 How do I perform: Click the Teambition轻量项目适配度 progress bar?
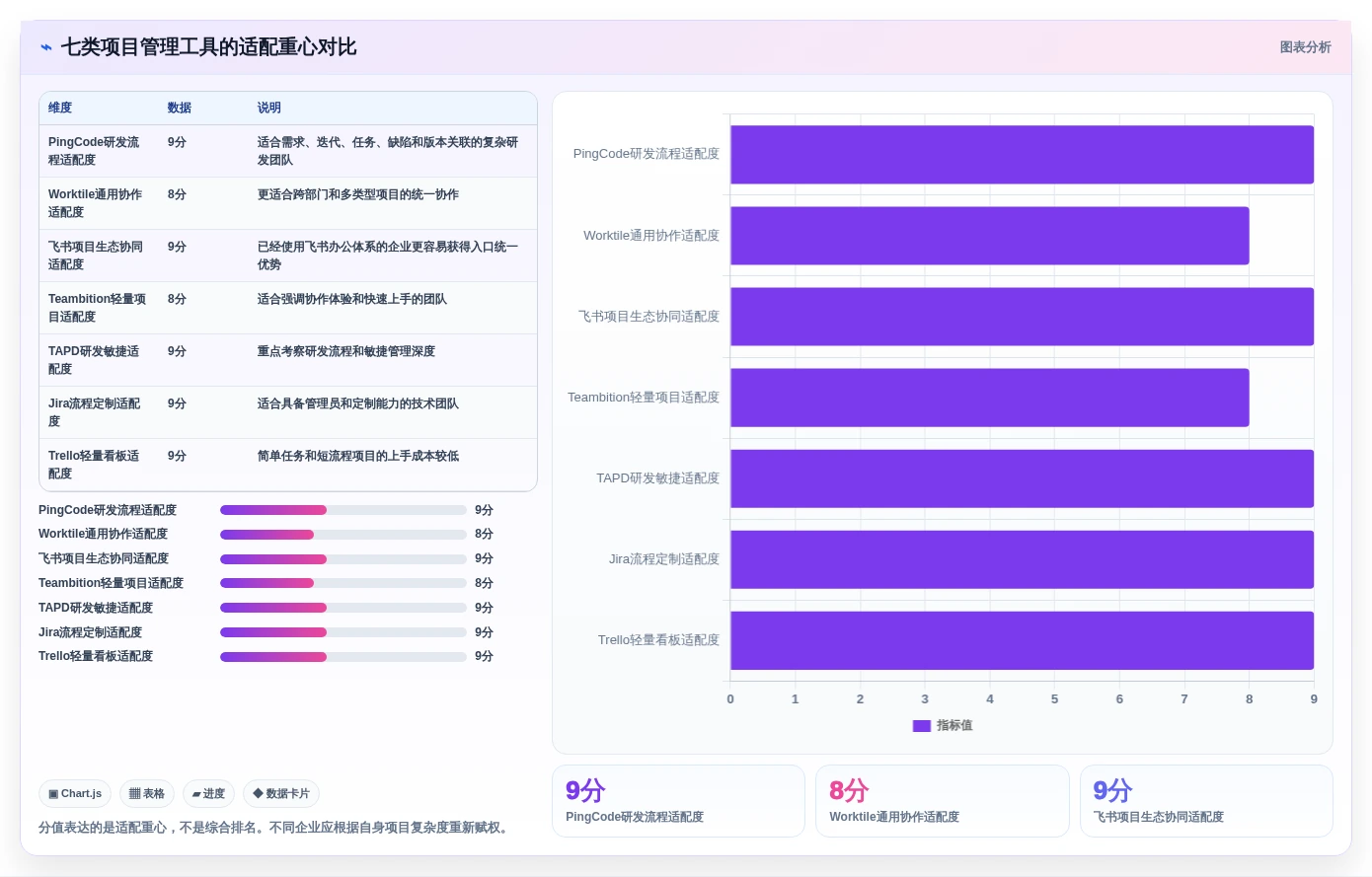[x=343, y=583]
